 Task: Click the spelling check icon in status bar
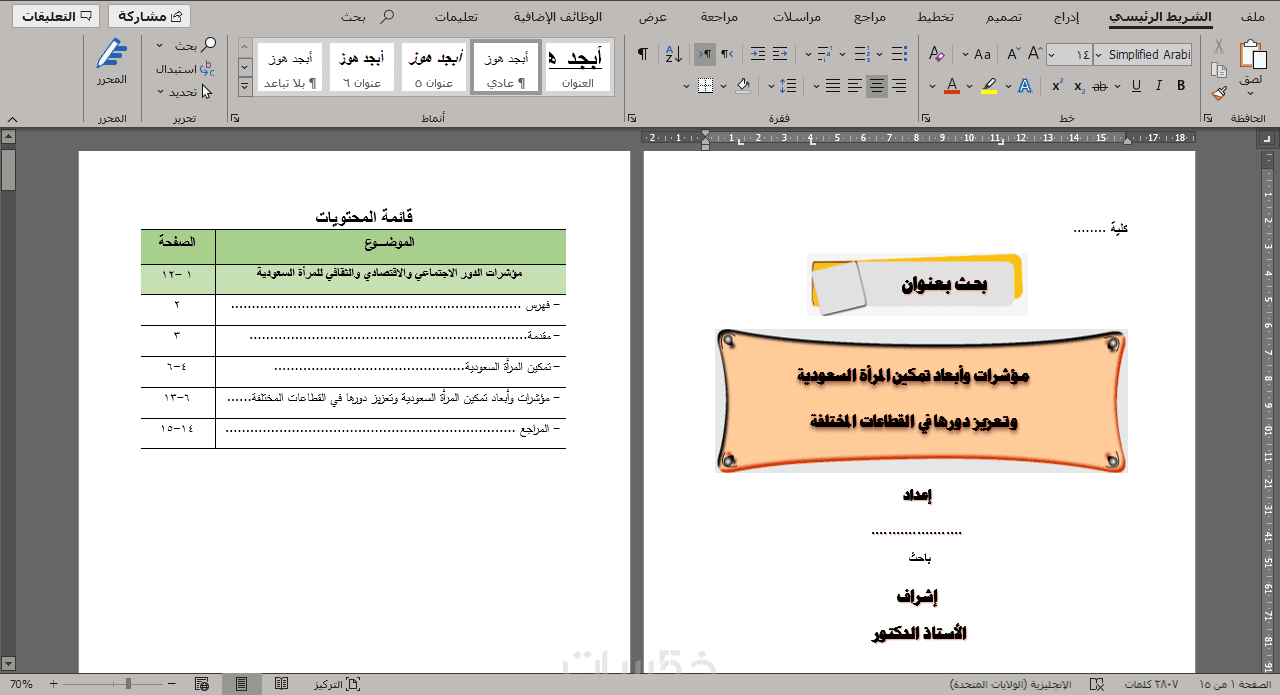(x=1097, y=684)
